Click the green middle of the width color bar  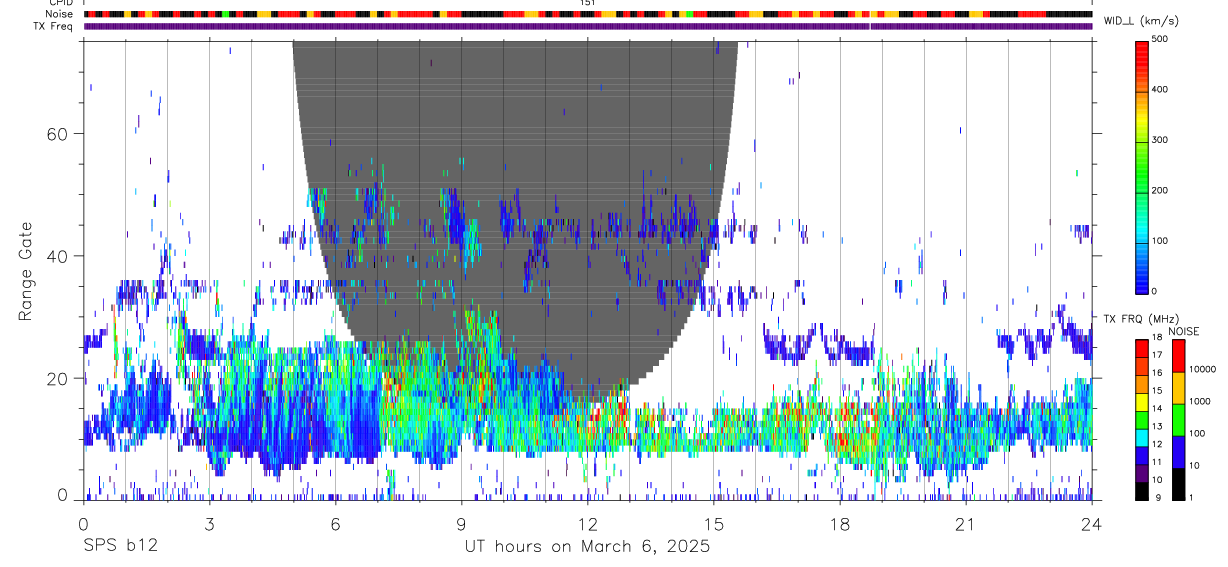coord(1141,170)
